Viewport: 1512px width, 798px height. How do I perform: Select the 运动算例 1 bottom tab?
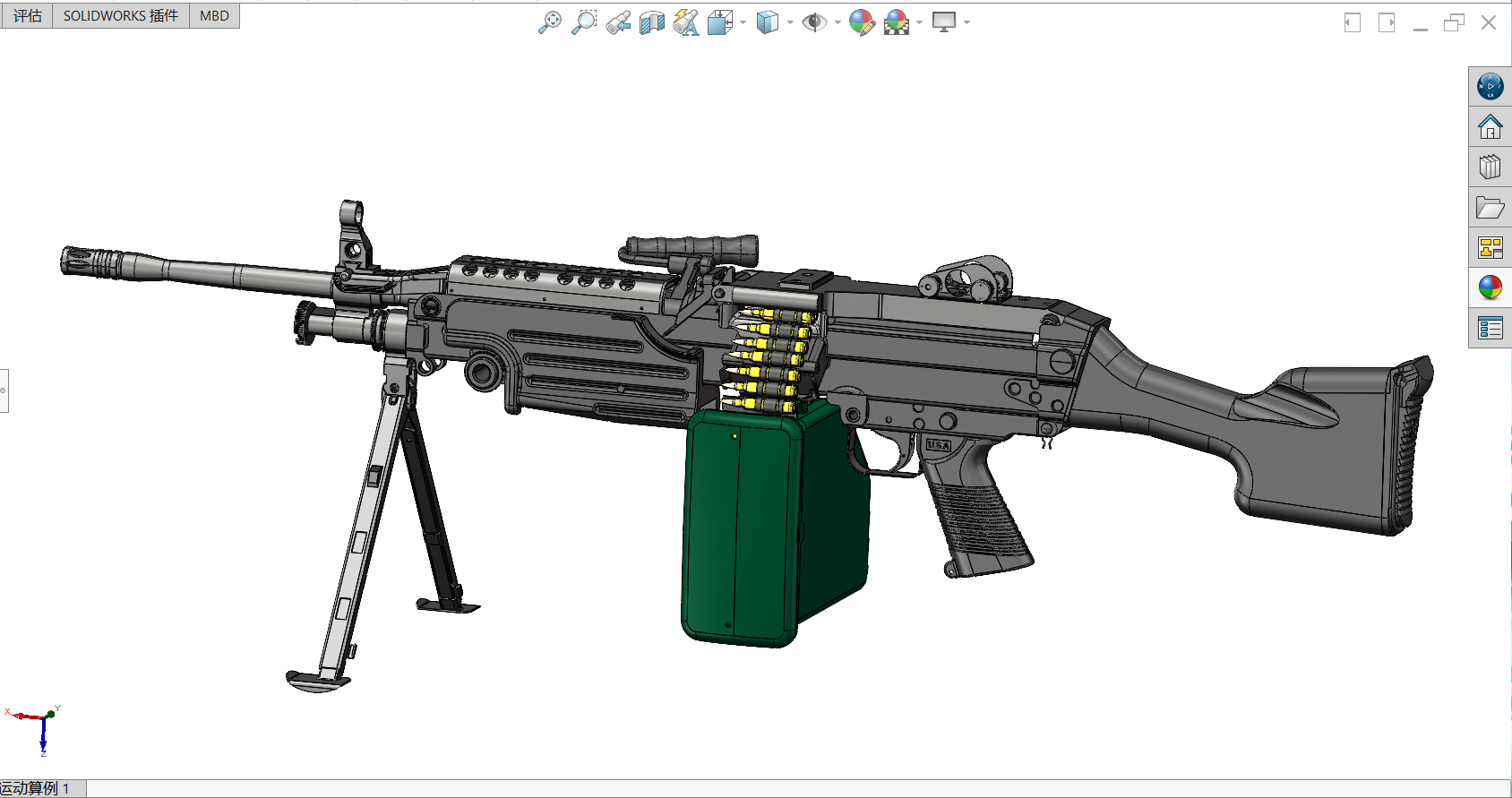[x=36, y=788]
